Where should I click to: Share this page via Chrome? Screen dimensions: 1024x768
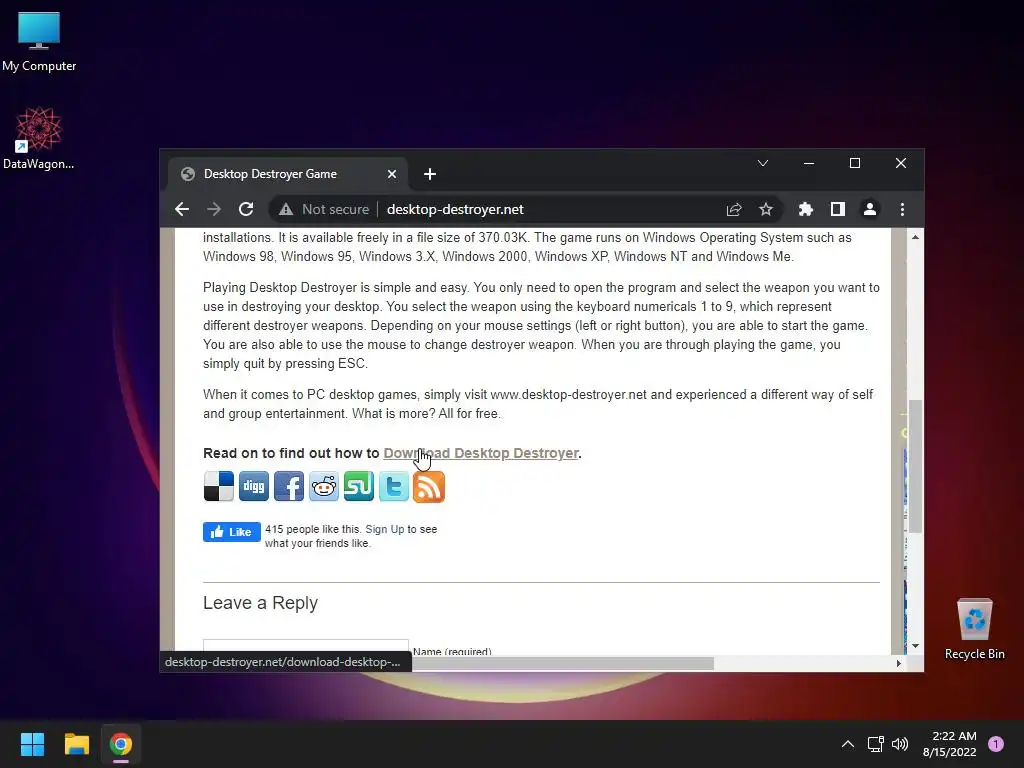(734, 209)
